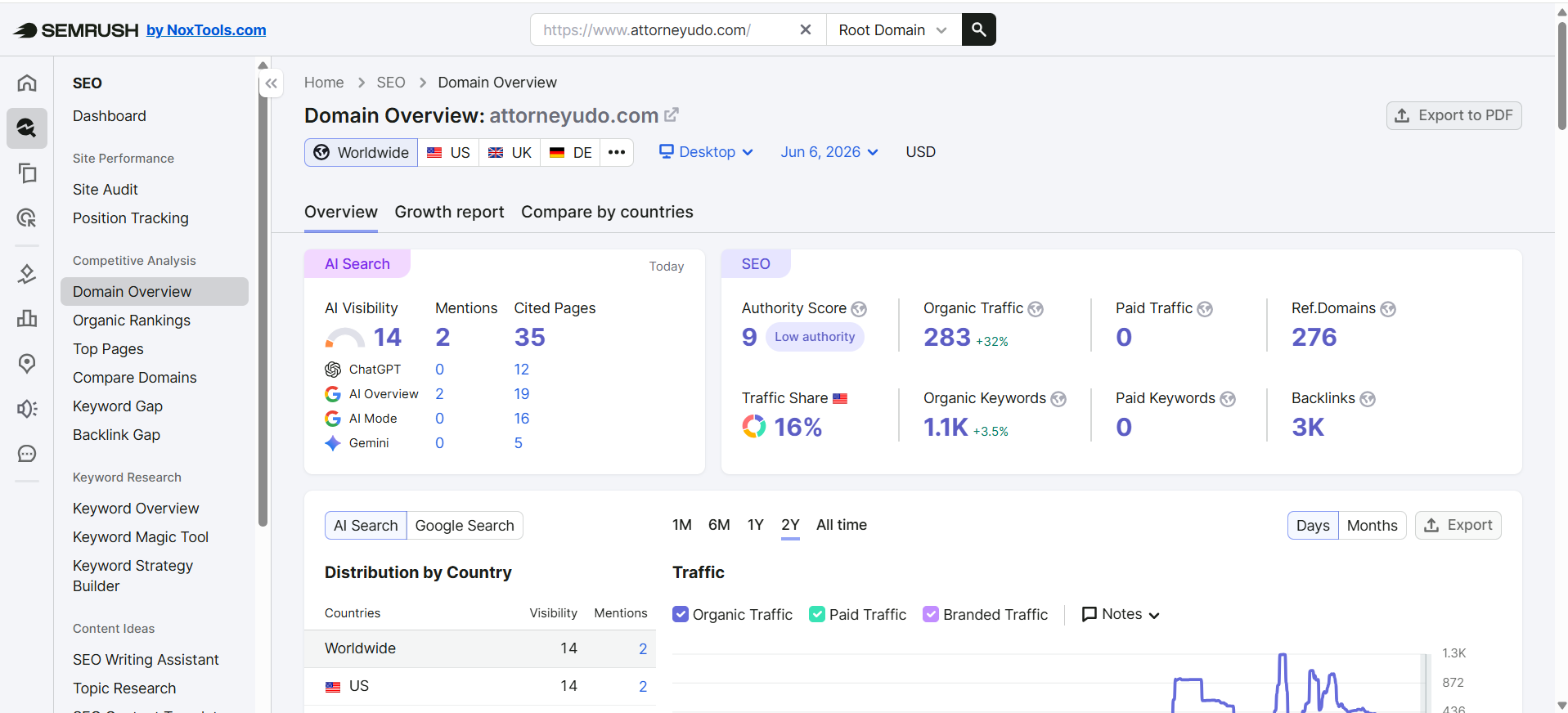Select the DE database
Viewport: 1568px width, 713px height.
(570, 152)
